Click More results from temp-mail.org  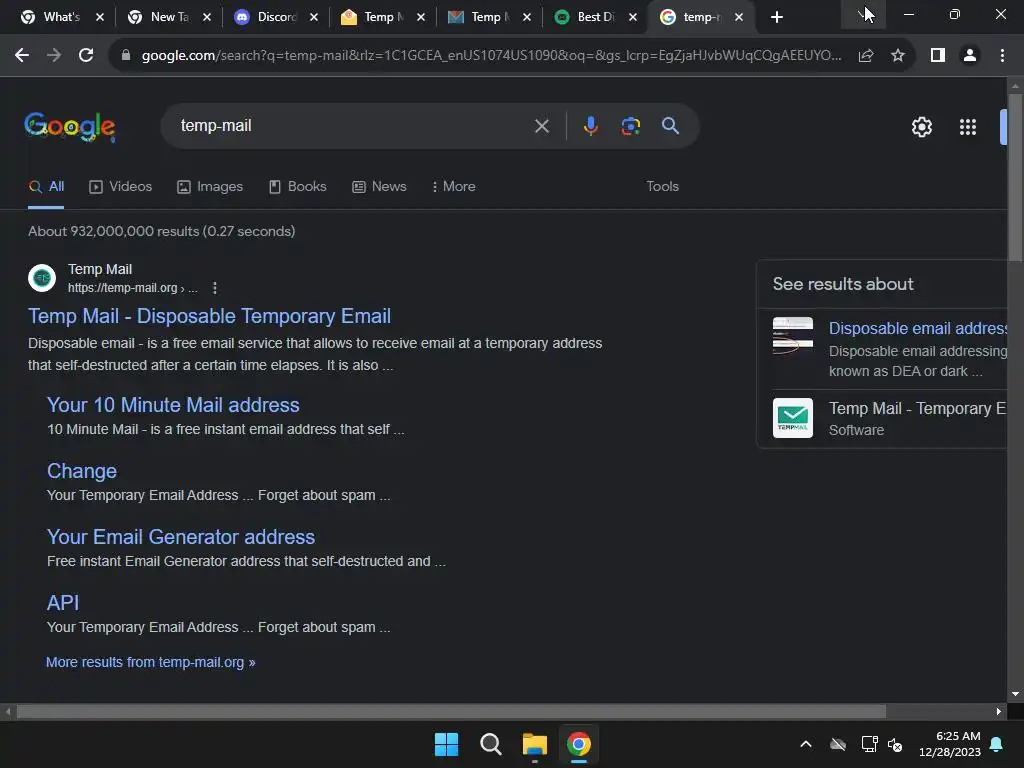pos(150,662)
